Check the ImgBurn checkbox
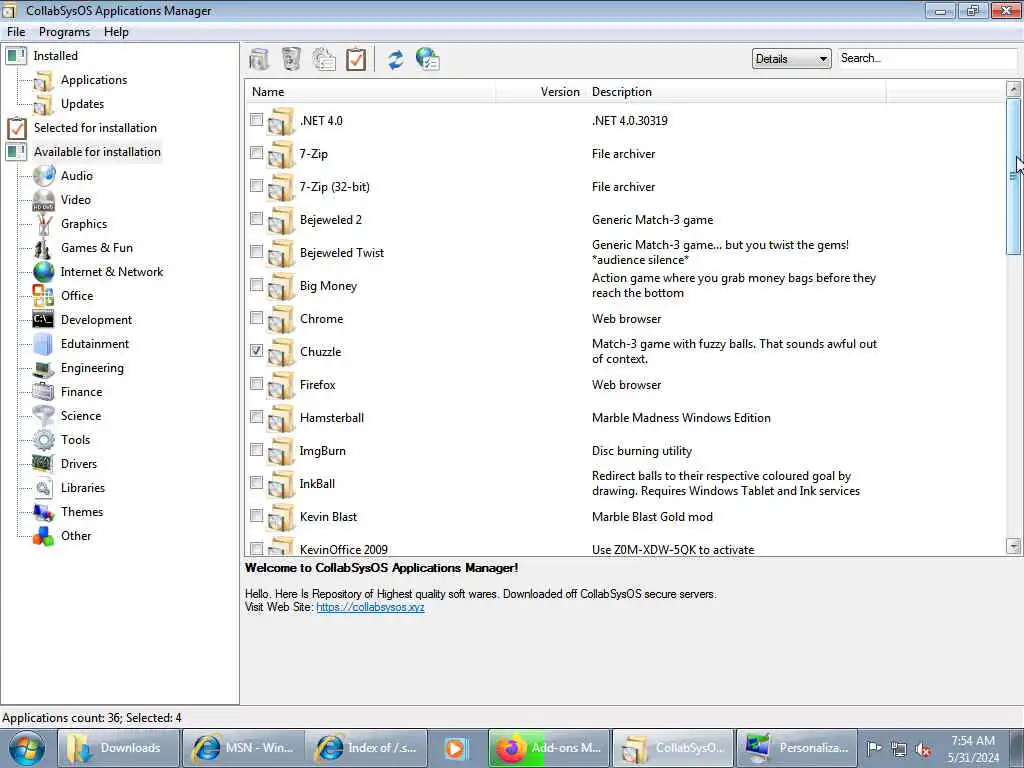The image size is (1024, 768). click(x=257, y=449)
